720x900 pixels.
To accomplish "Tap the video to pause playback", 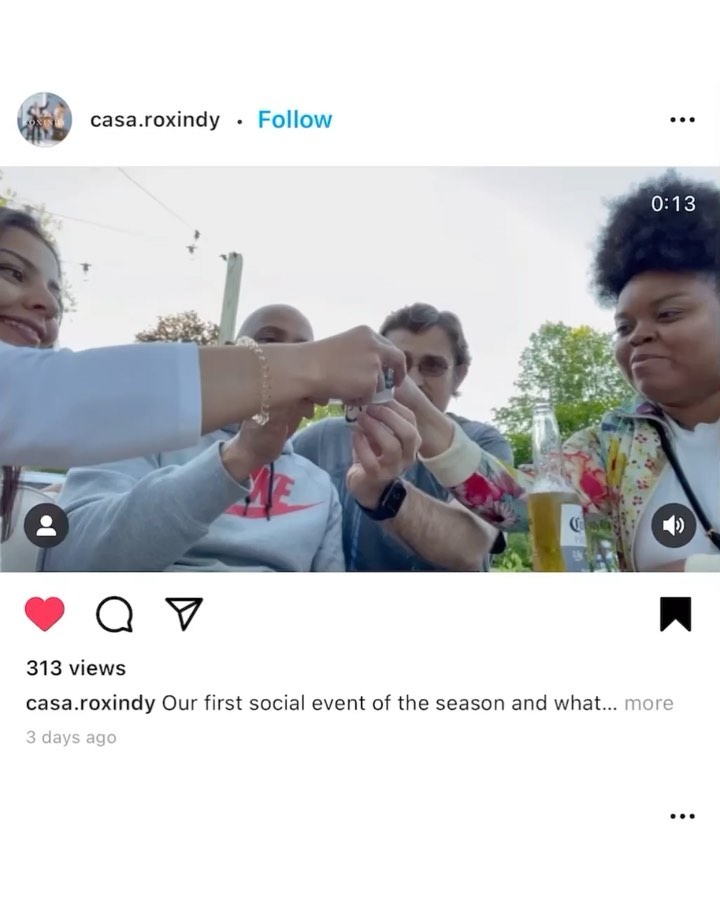I will coord(360,369).
